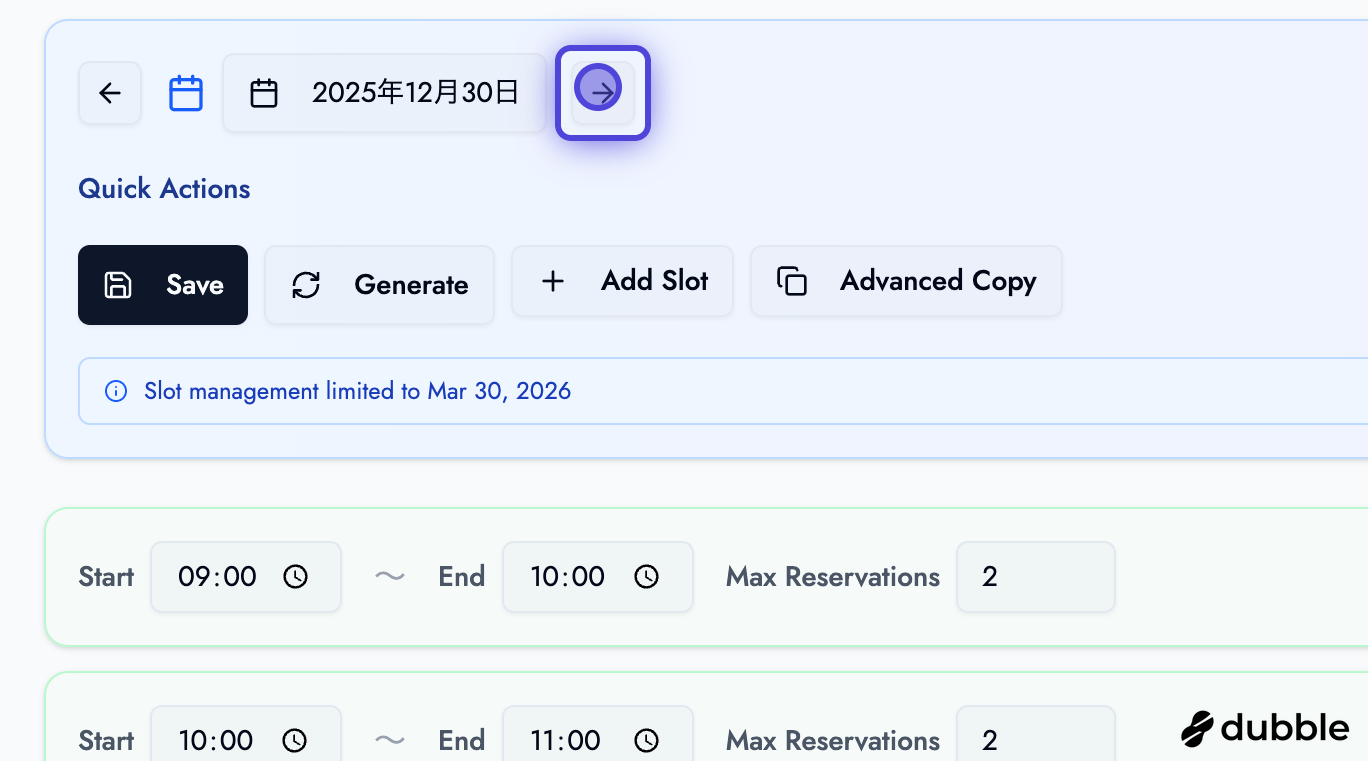Open Advanced Copy options

906,282
